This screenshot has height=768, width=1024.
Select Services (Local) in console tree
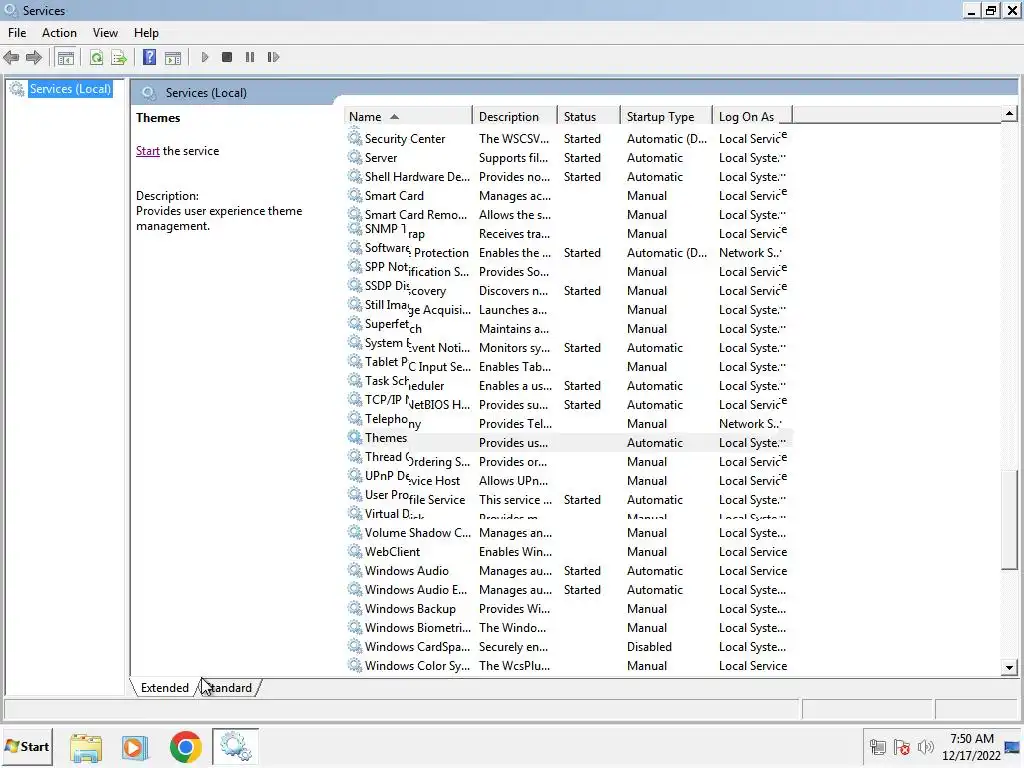[x=70, y=89]
